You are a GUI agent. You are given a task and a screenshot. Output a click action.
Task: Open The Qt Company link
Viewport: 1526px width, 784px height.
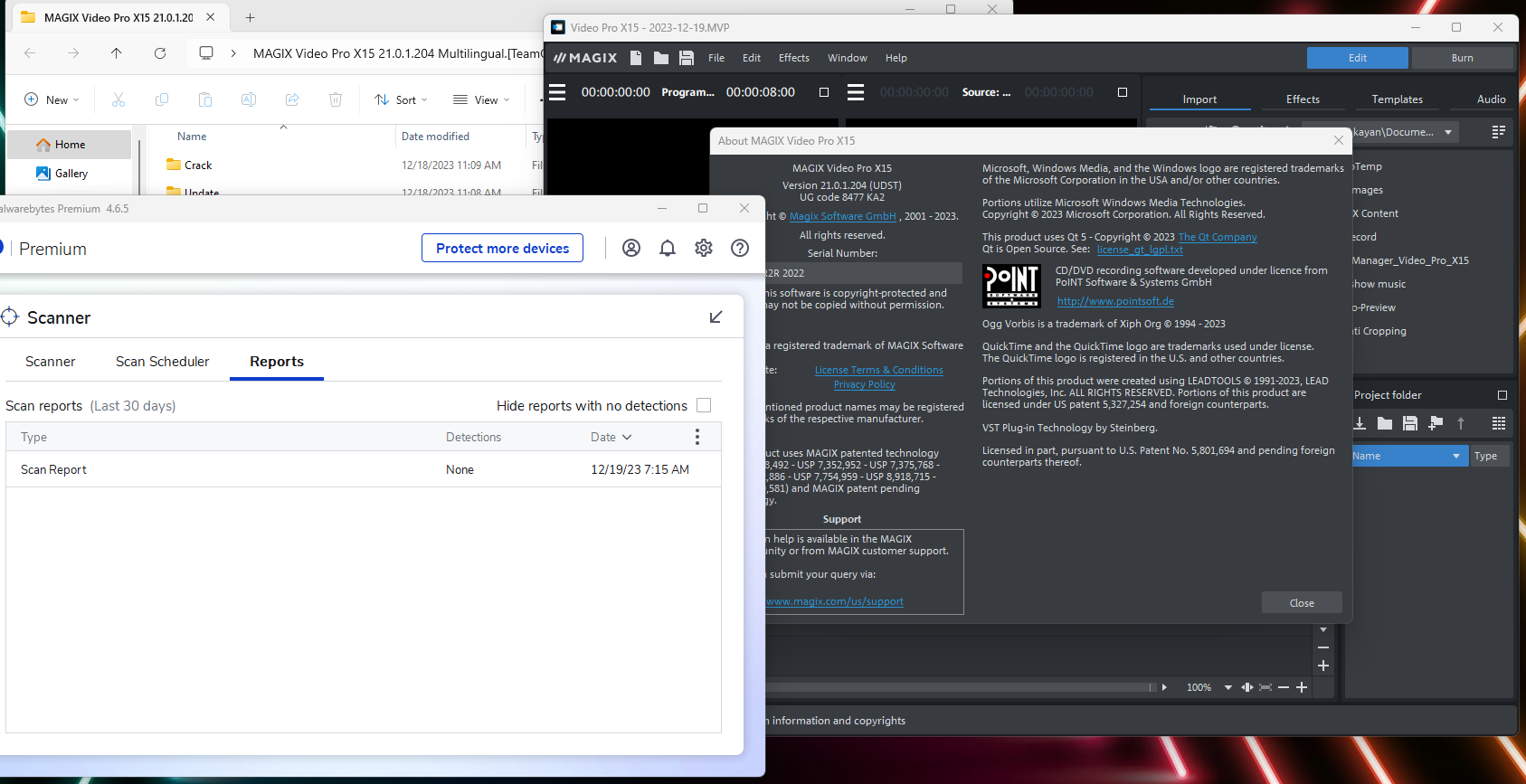tap(1218, 237)
